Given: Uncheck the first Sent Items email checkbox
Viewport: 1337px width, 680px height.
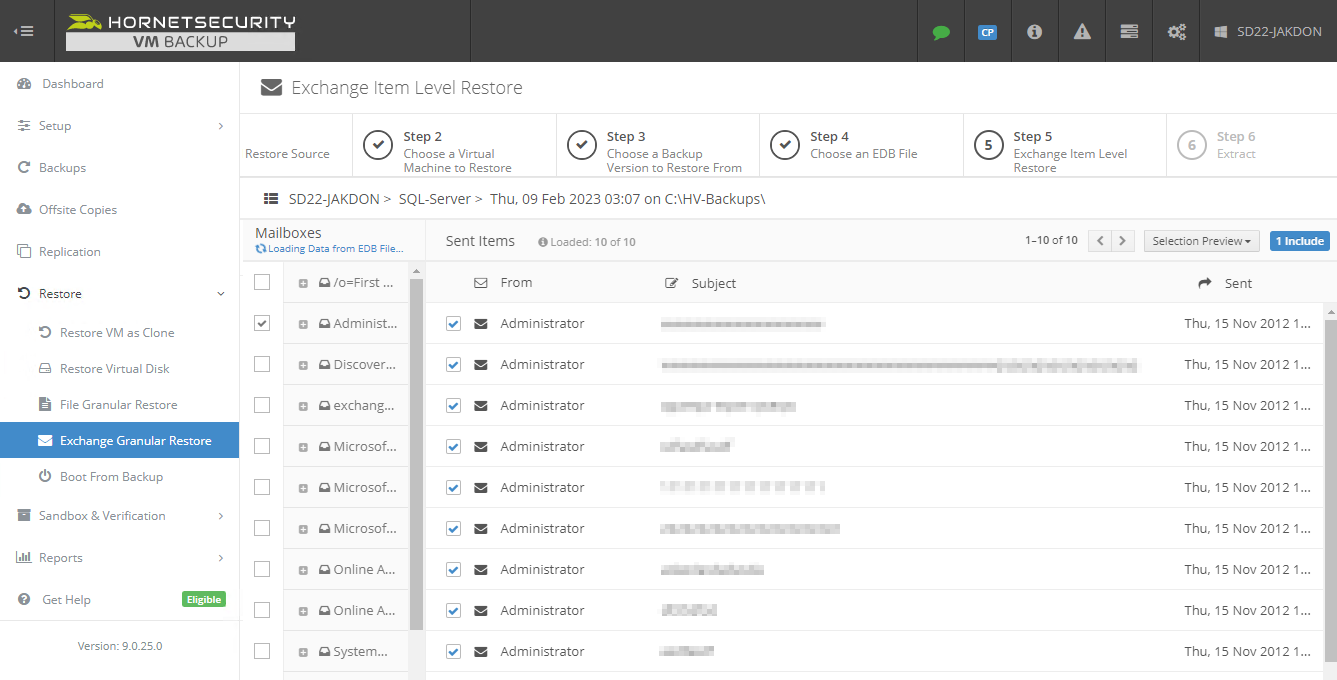Looking at the screenshot, I should tap(453, 324).
